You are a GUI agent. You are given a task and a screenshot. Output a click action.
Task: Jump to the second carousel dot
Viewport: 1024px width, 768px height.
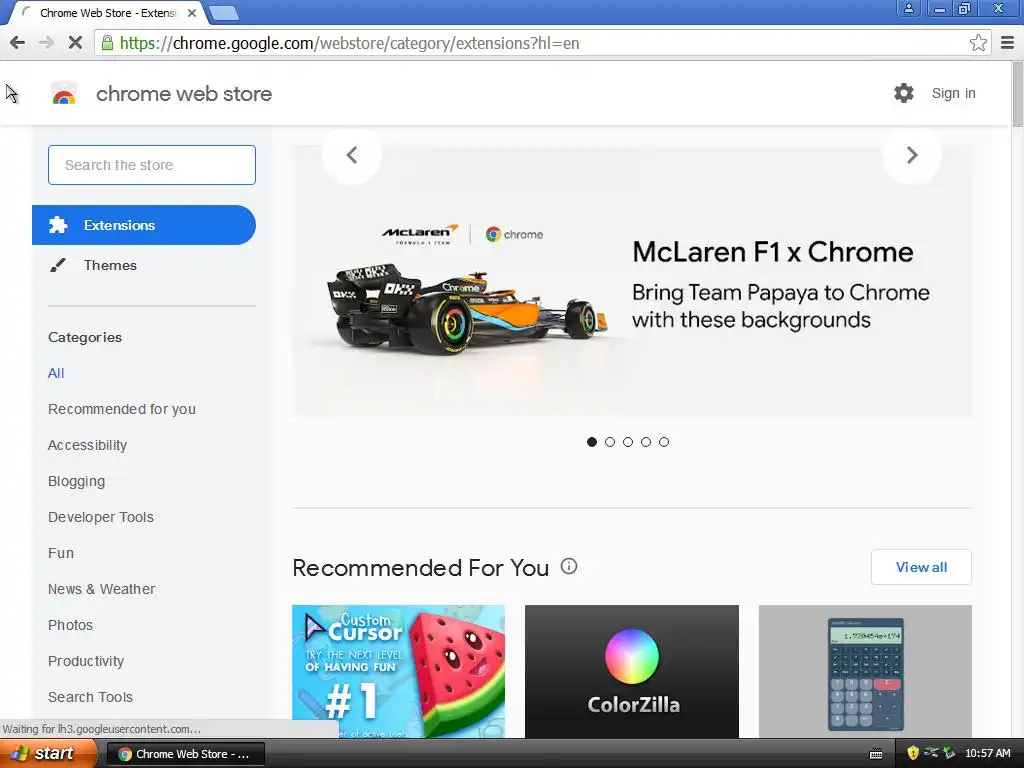coord(610,442)
